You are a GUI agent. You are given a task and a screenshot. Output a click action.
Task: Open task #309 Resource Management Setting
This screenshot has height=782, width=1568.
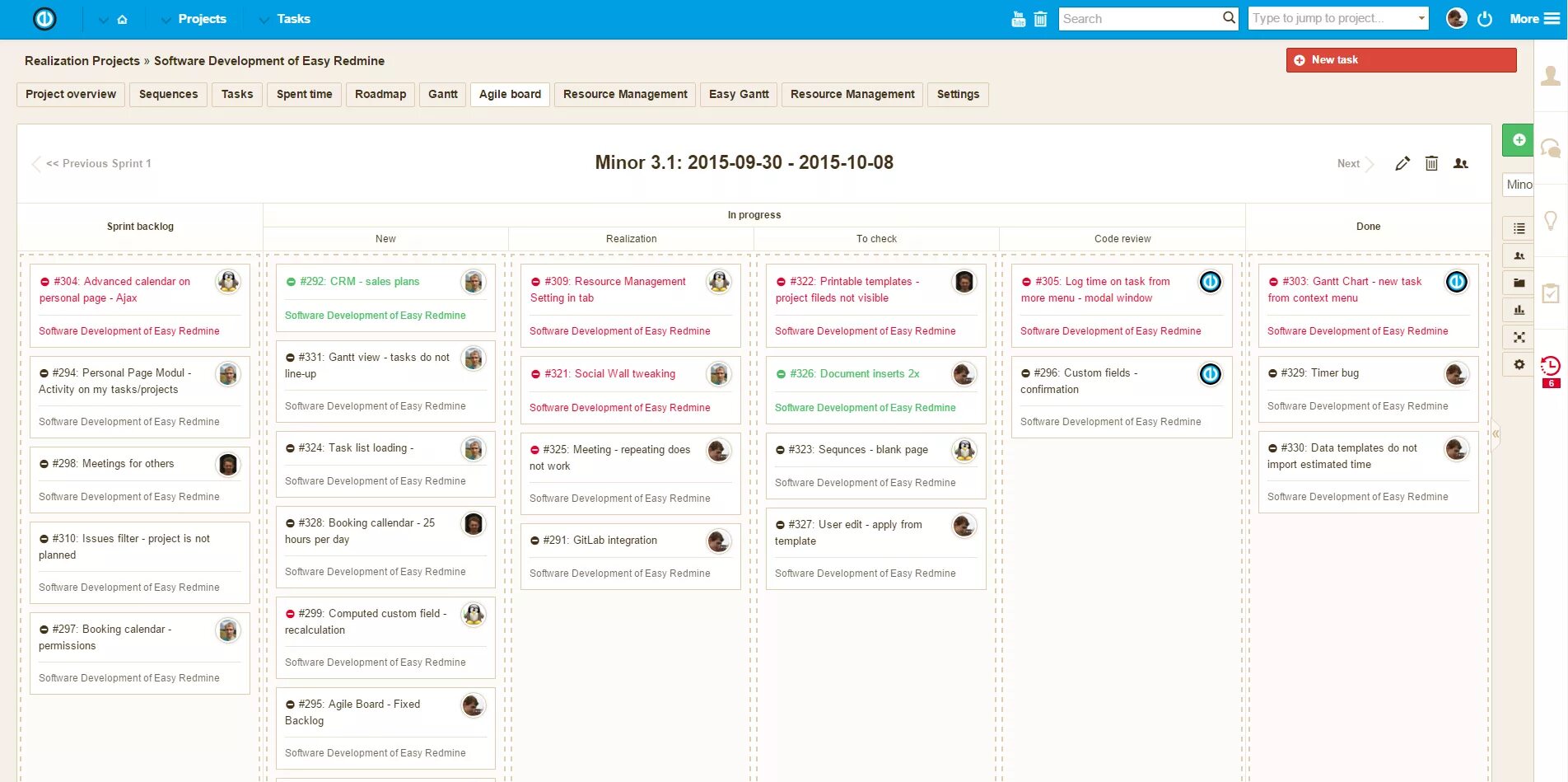(608, 289)
